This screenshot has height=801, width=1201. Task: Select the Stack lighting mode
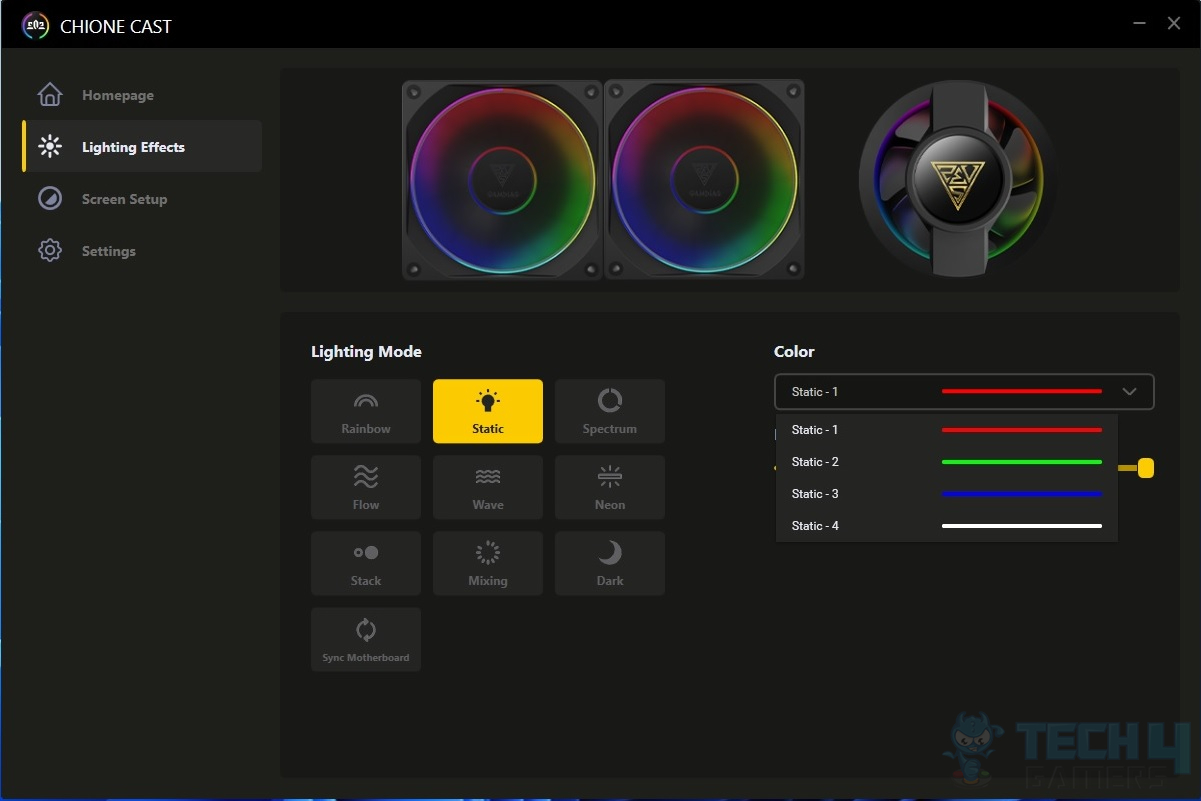pos(366,563)
